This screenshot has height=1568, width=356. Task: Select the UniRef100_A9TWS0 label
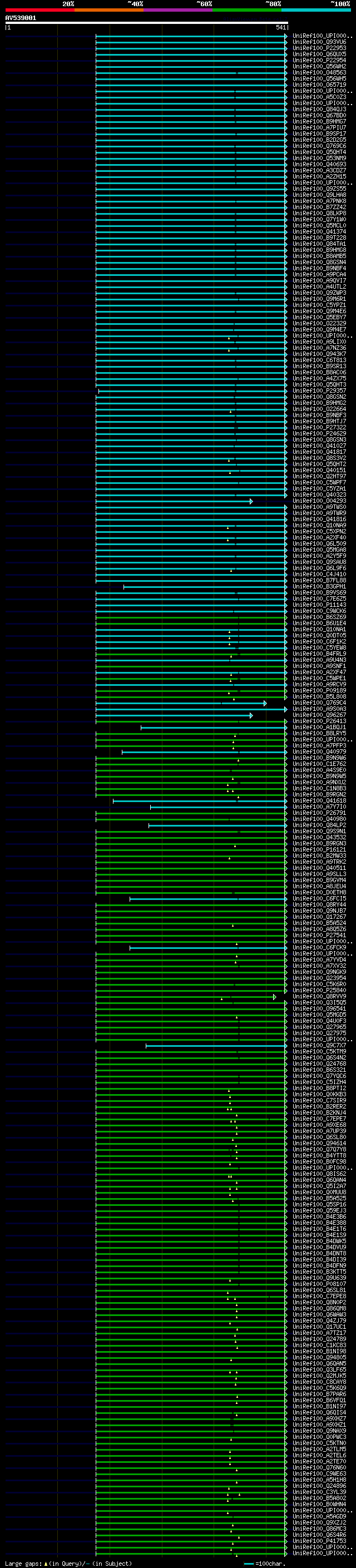click(319, 508)
